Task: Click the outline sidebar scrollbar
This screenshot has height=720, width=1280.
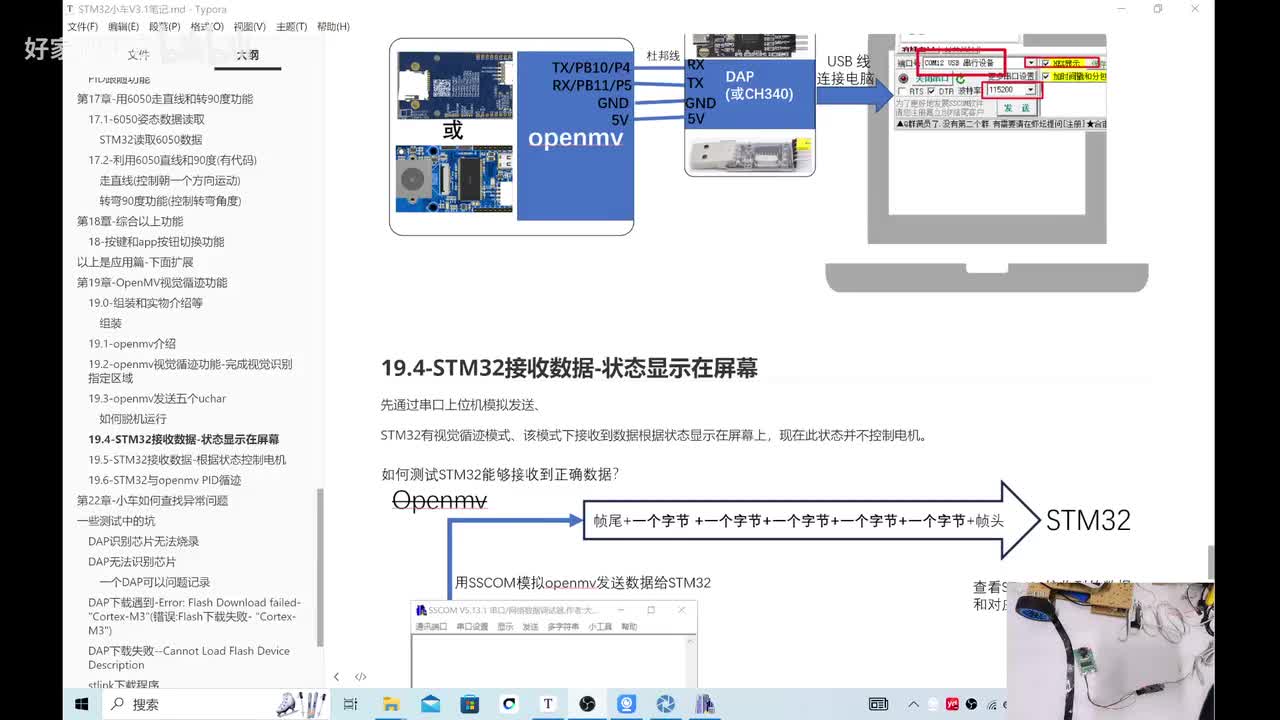Action: (x=320, y=567)
